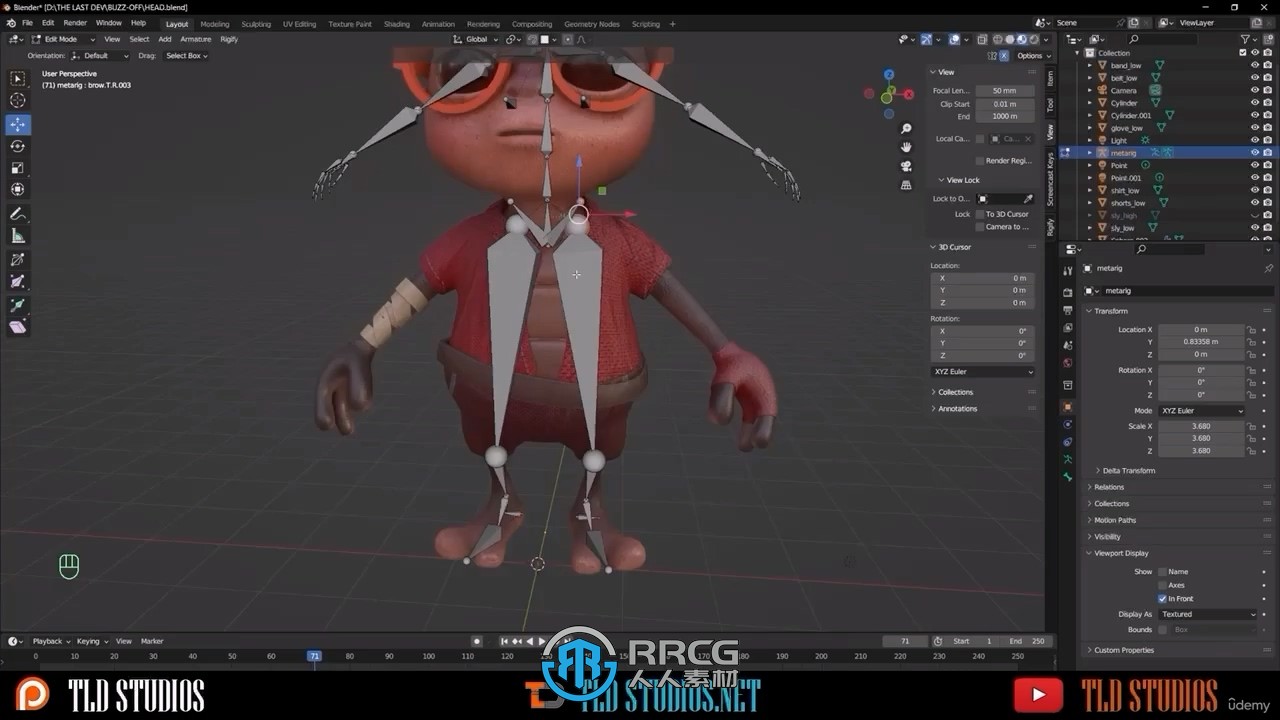Open the Display As Textured dropdown
Image resolution: width=1280 pixels, height=720 pixels.
pos(1207,614)
